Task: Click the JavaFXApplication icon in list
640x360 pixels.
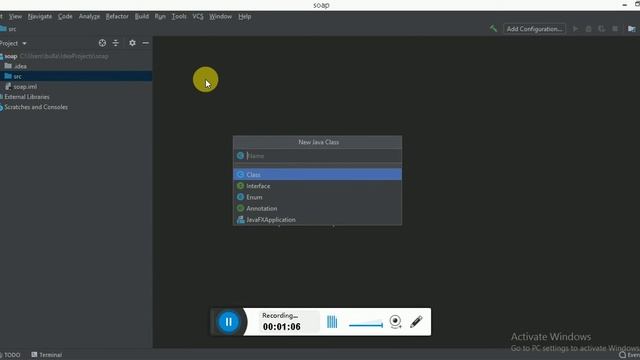Action: [240, 220]
